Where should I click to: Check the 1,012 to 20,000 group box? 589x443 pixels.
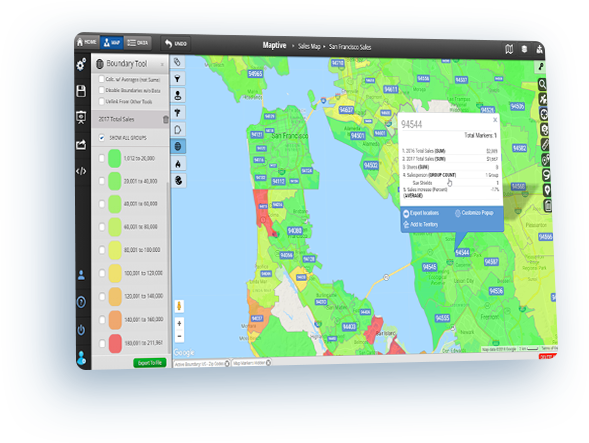101,158
